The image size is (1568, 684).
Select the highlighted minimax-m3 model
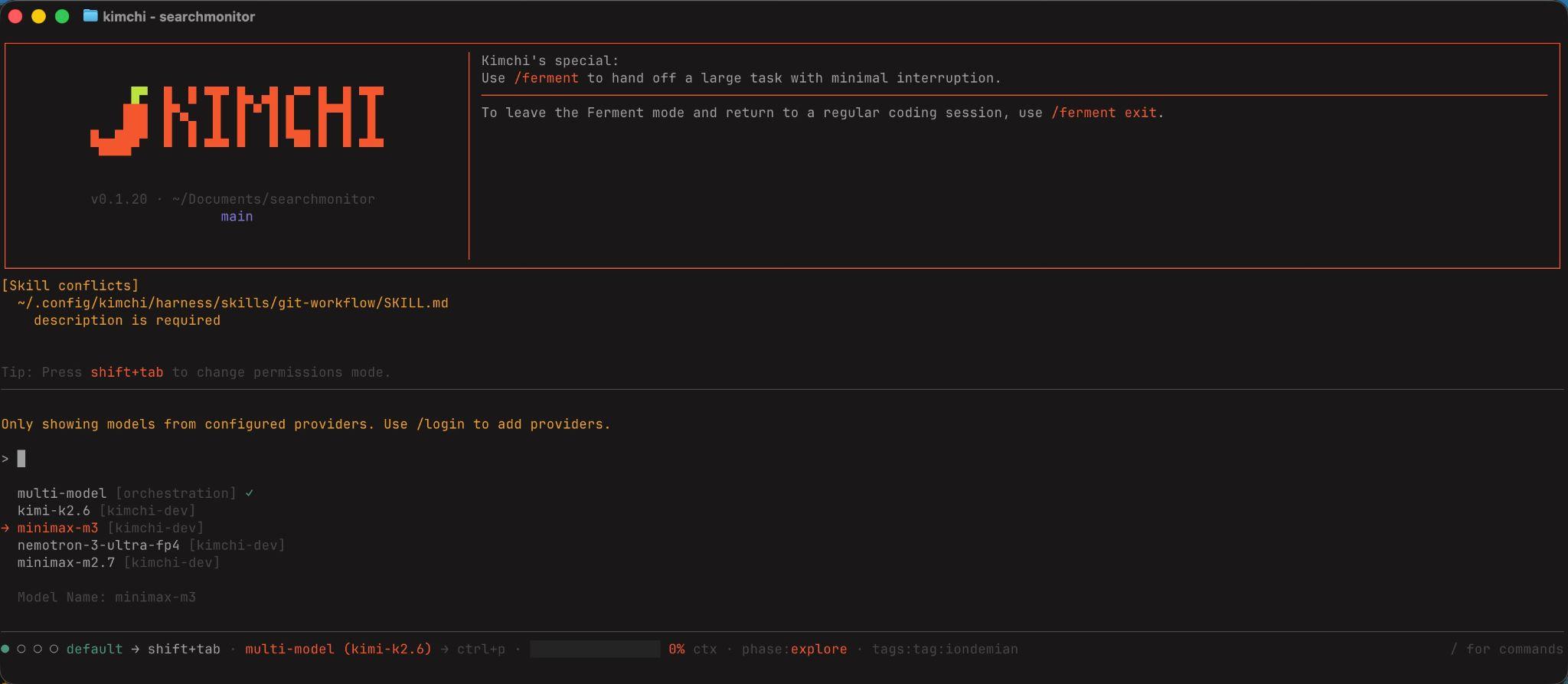pos(110,528)
